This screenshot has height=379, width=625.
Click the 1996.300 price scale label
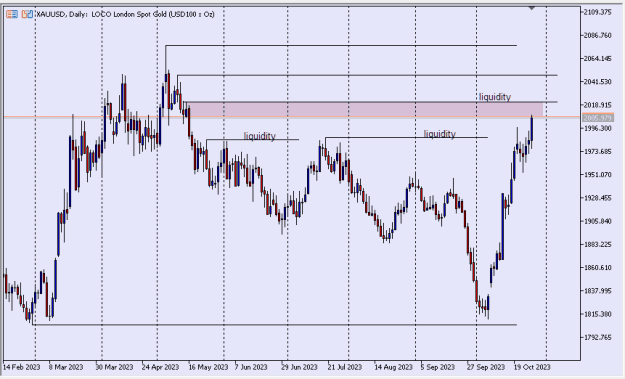click(597, 128)
